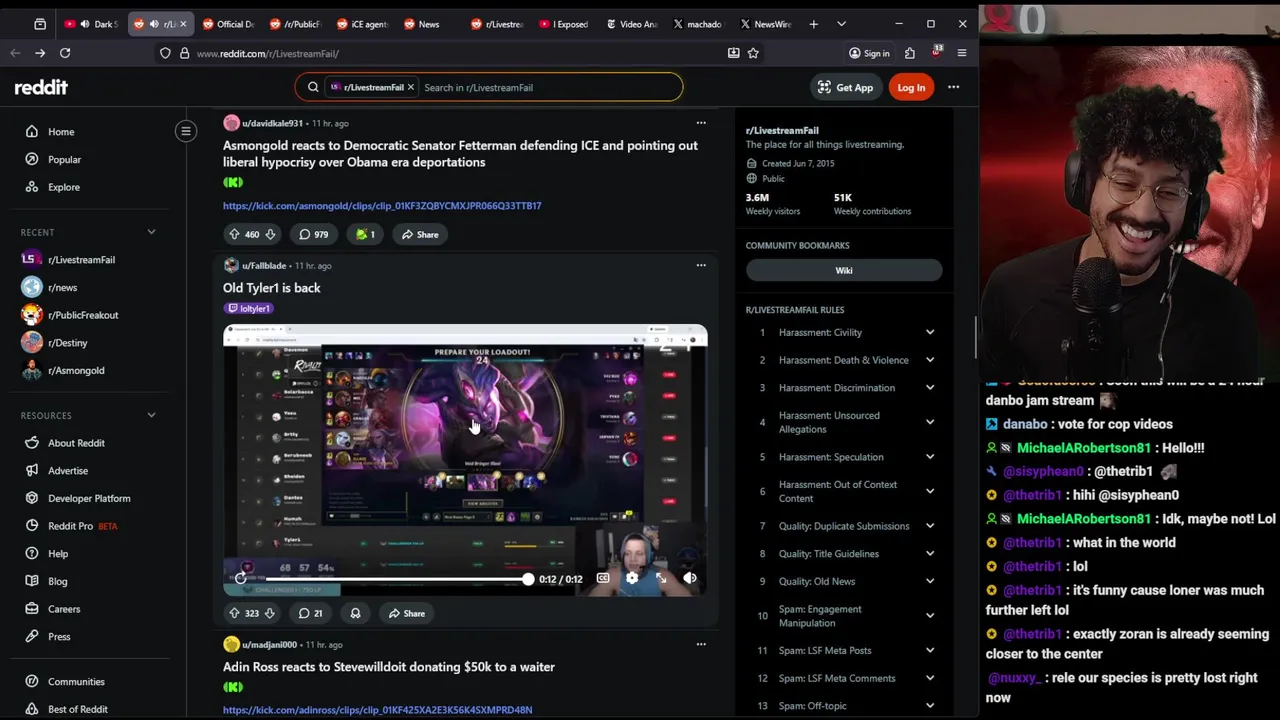Switch to the NewsWire browser tab

point(767,24)
